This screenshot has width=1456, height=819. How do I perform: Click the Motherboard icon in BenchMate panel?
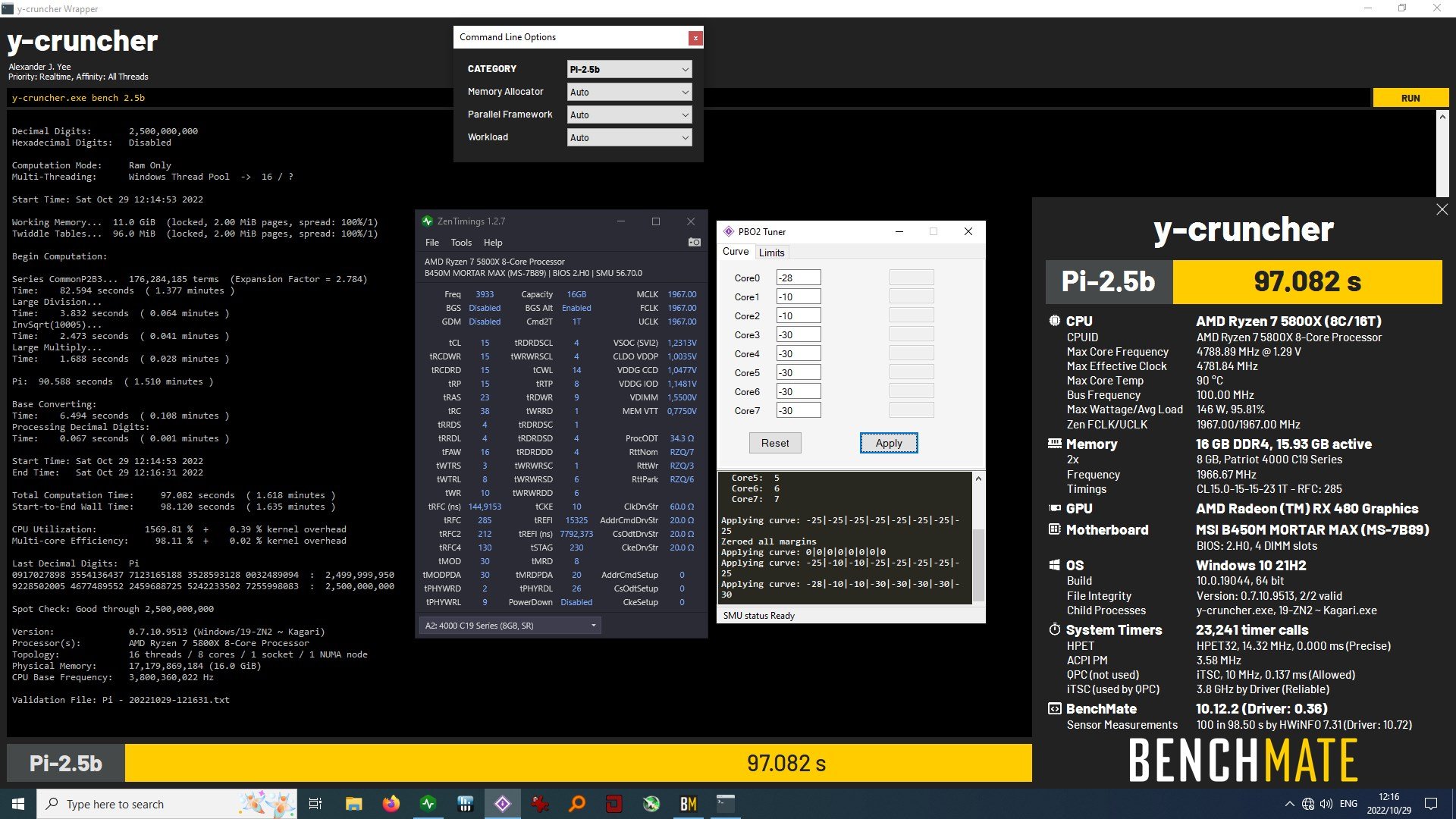1054,529
